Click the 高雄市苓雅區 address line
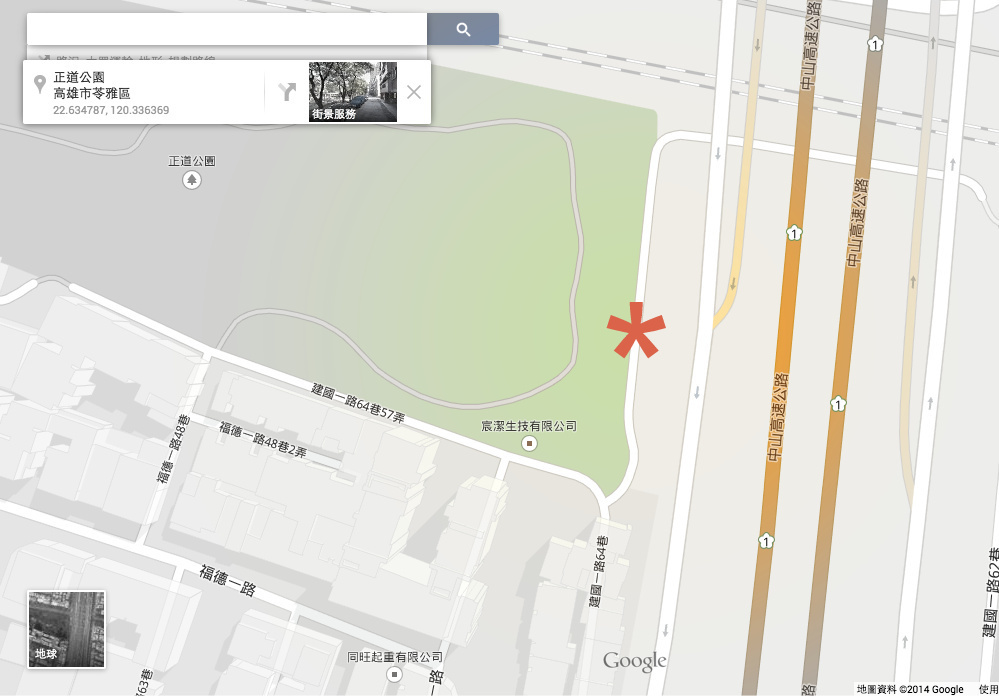999x696 pixels. [x=92, y=94]
